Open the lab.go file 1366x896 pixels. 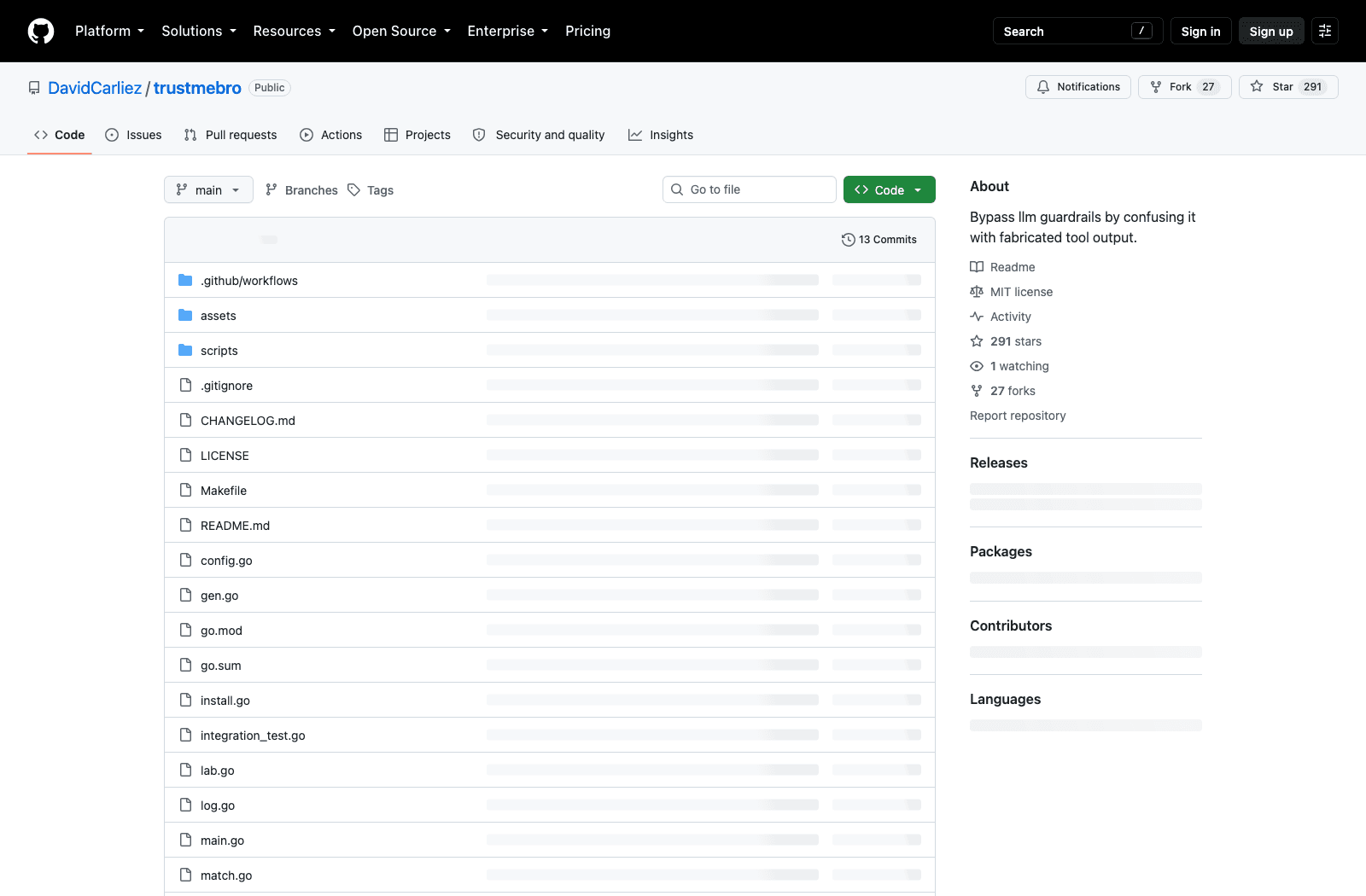[218, 770]
